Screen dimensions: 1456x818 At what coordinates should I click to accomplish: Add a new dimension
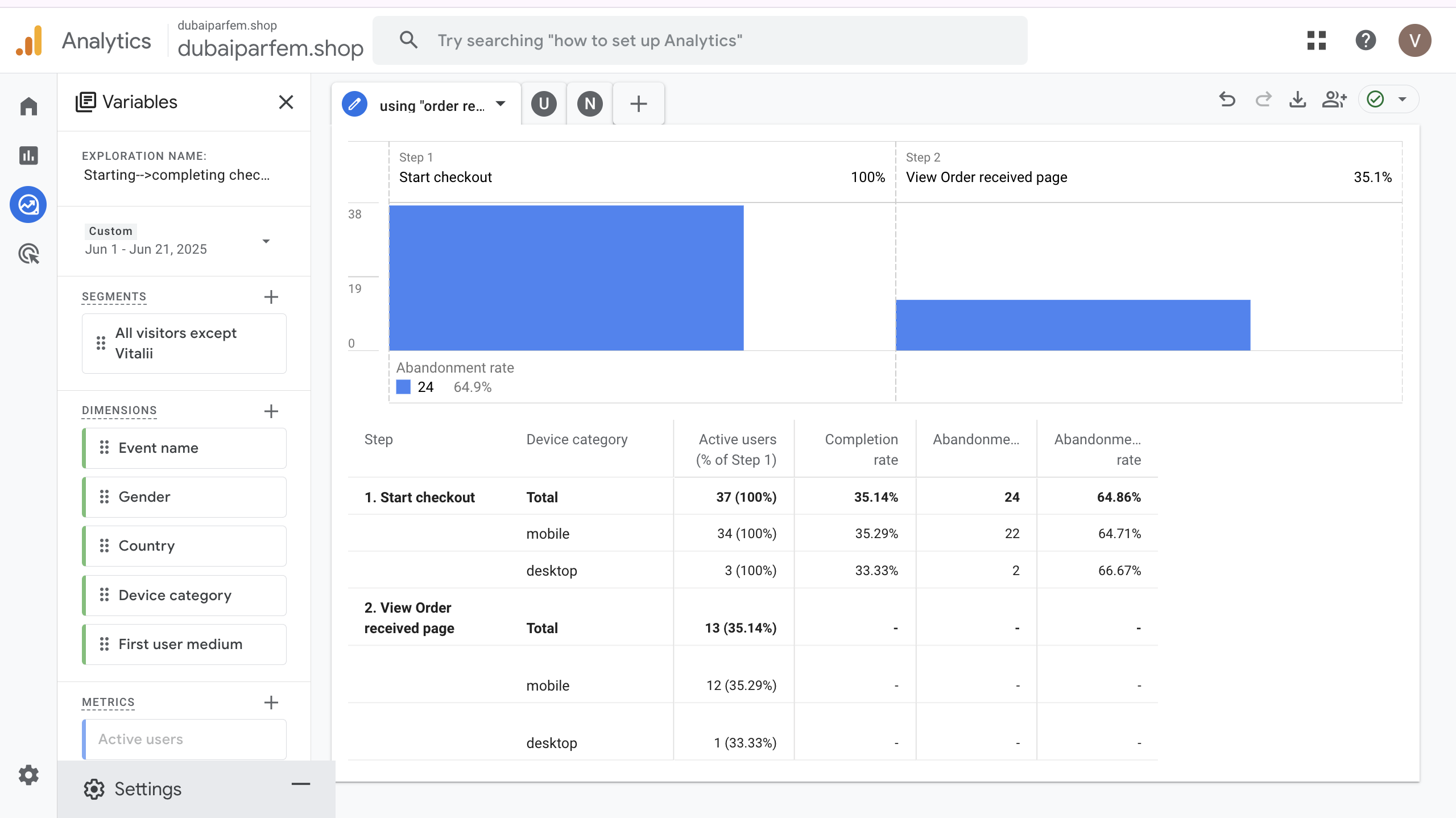271,411
